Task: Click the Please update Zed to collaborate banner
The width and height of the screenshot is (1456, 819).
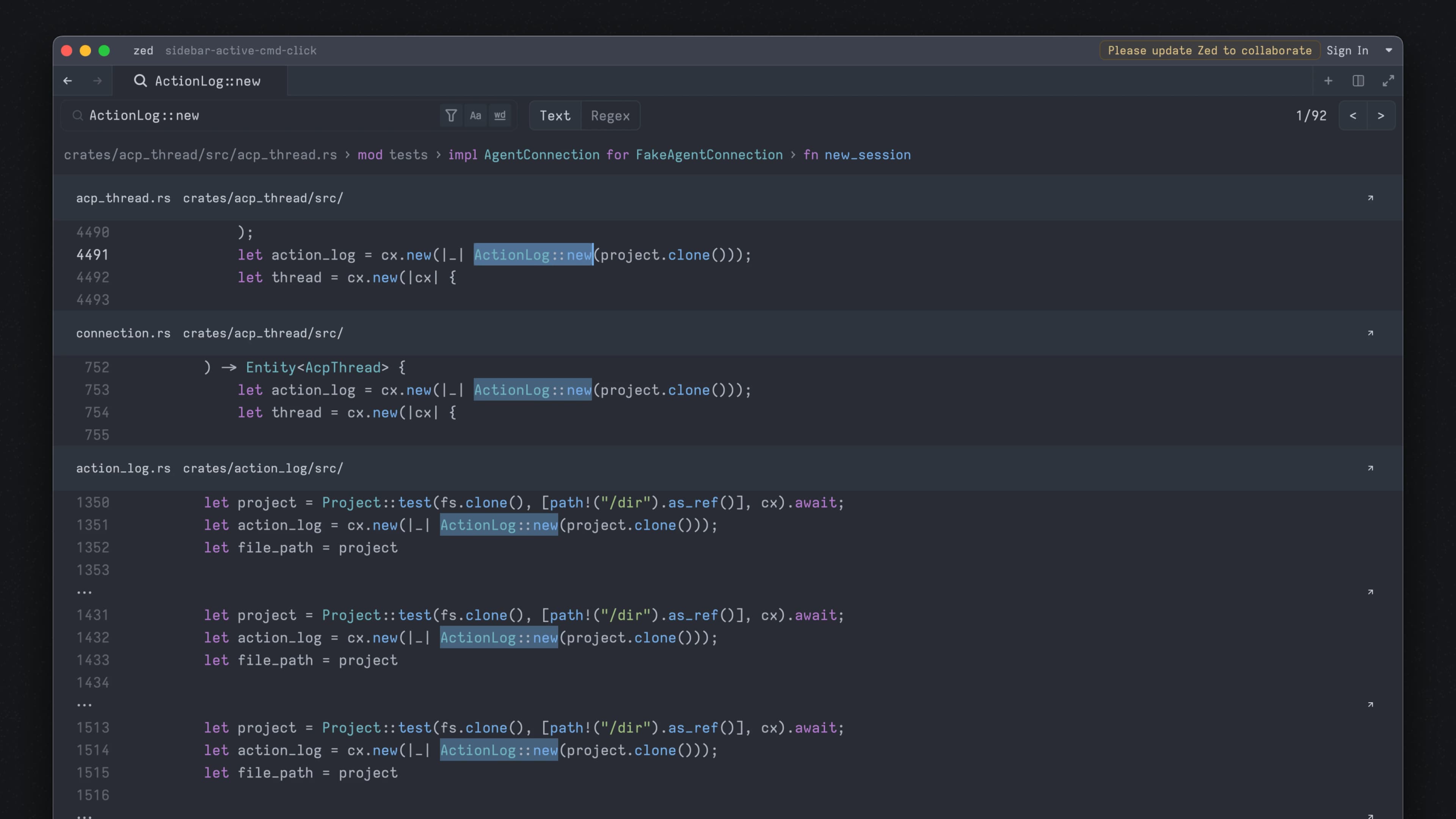Action: tap(1209, 50)
